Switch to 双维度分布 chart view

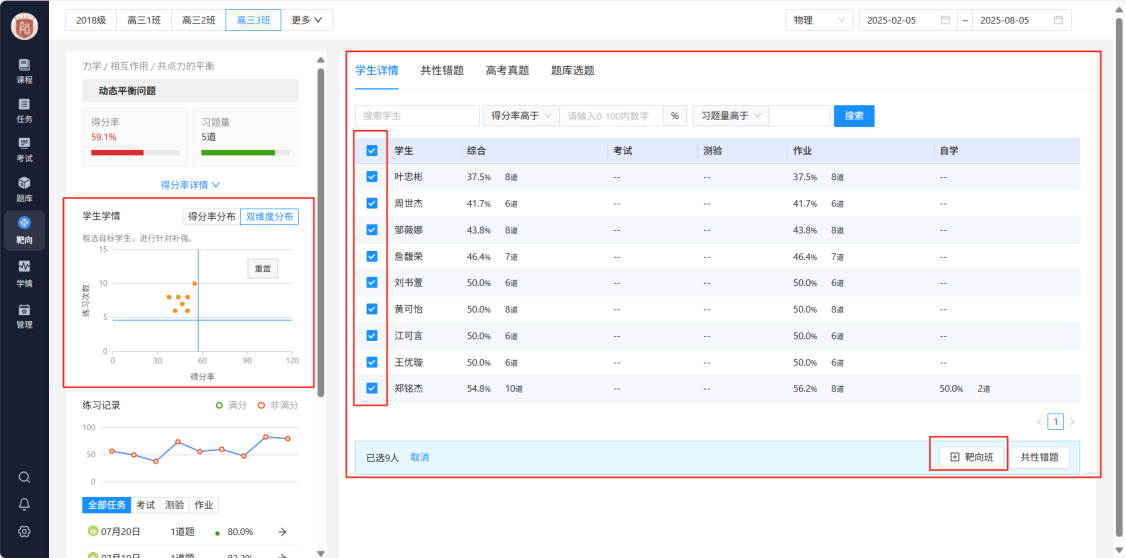point(269,217)
